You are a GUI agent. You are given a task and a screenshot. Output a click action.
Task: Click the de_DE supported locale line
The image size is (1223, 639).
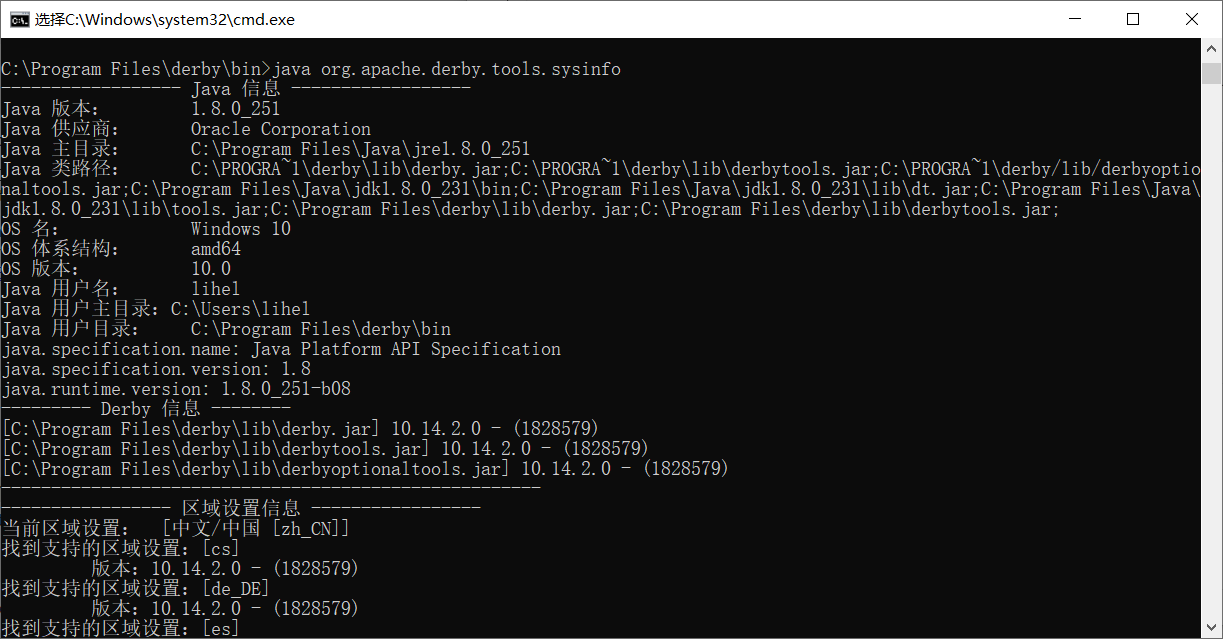pyautogui.click(x=136, y=589)
